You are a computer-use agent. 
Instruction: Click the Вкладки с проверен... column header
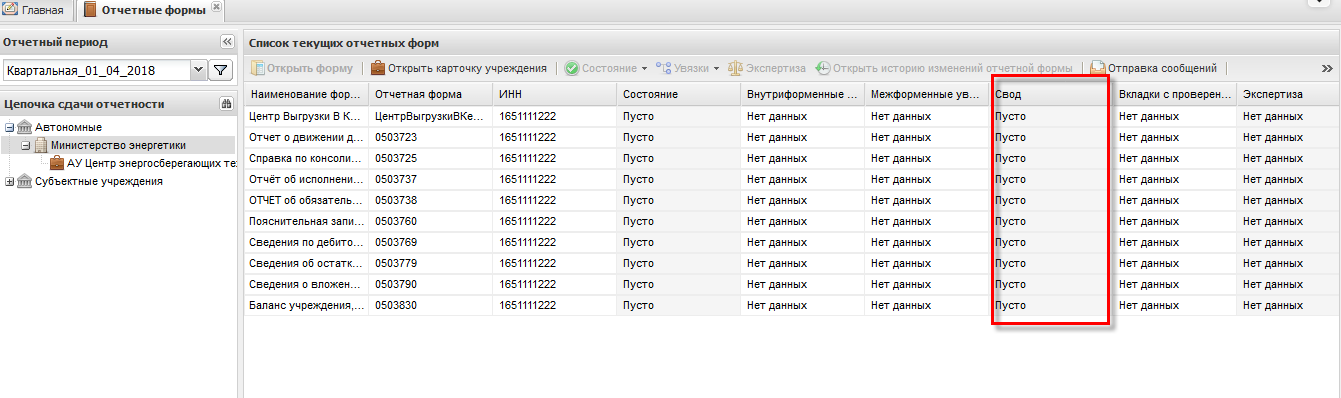click(1174, 94)
